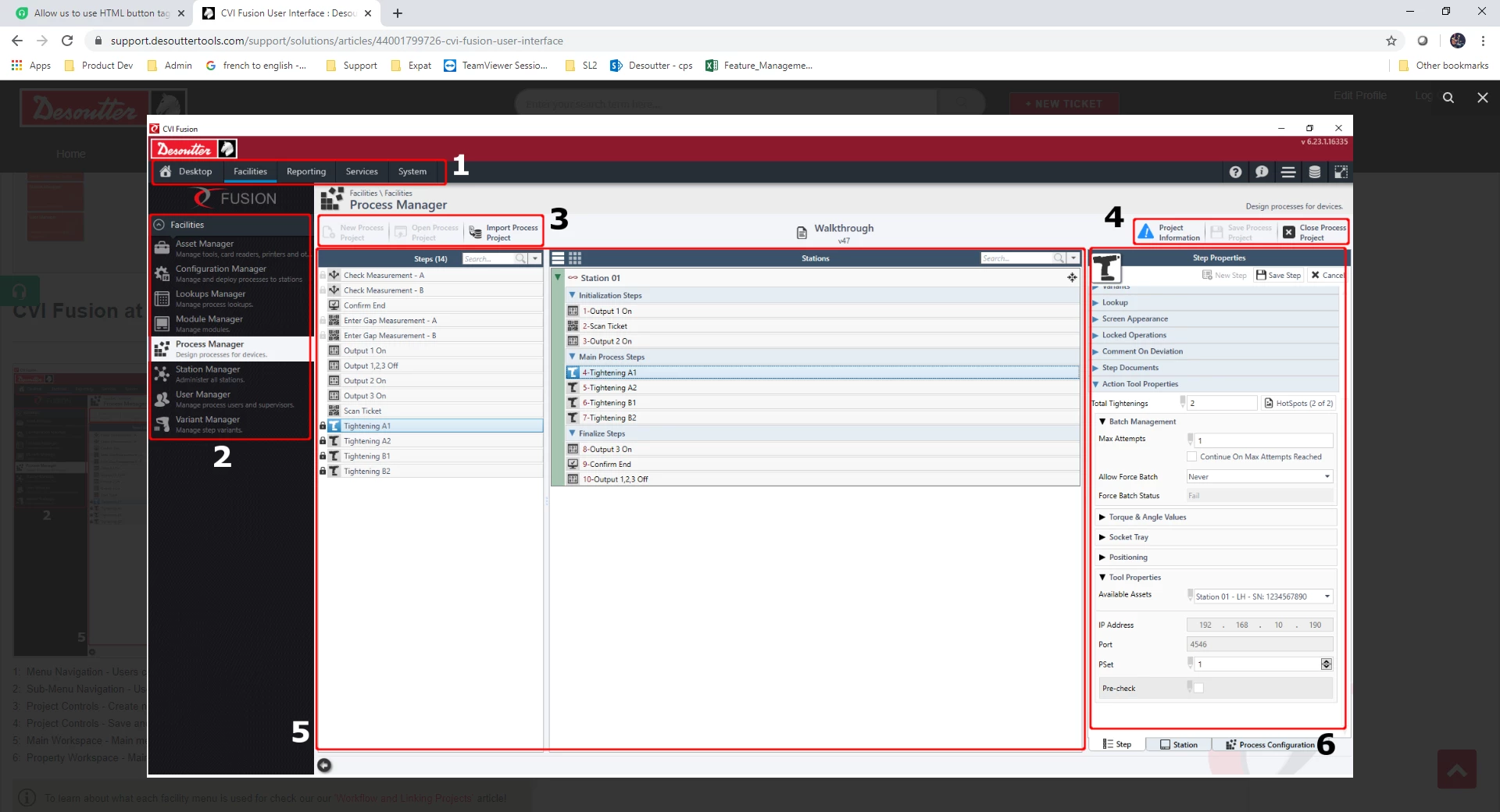The height and width of the screenshot is (812, 1500).
Task: Bookmark this page with the star icon
Action: tap(1391, 41)
